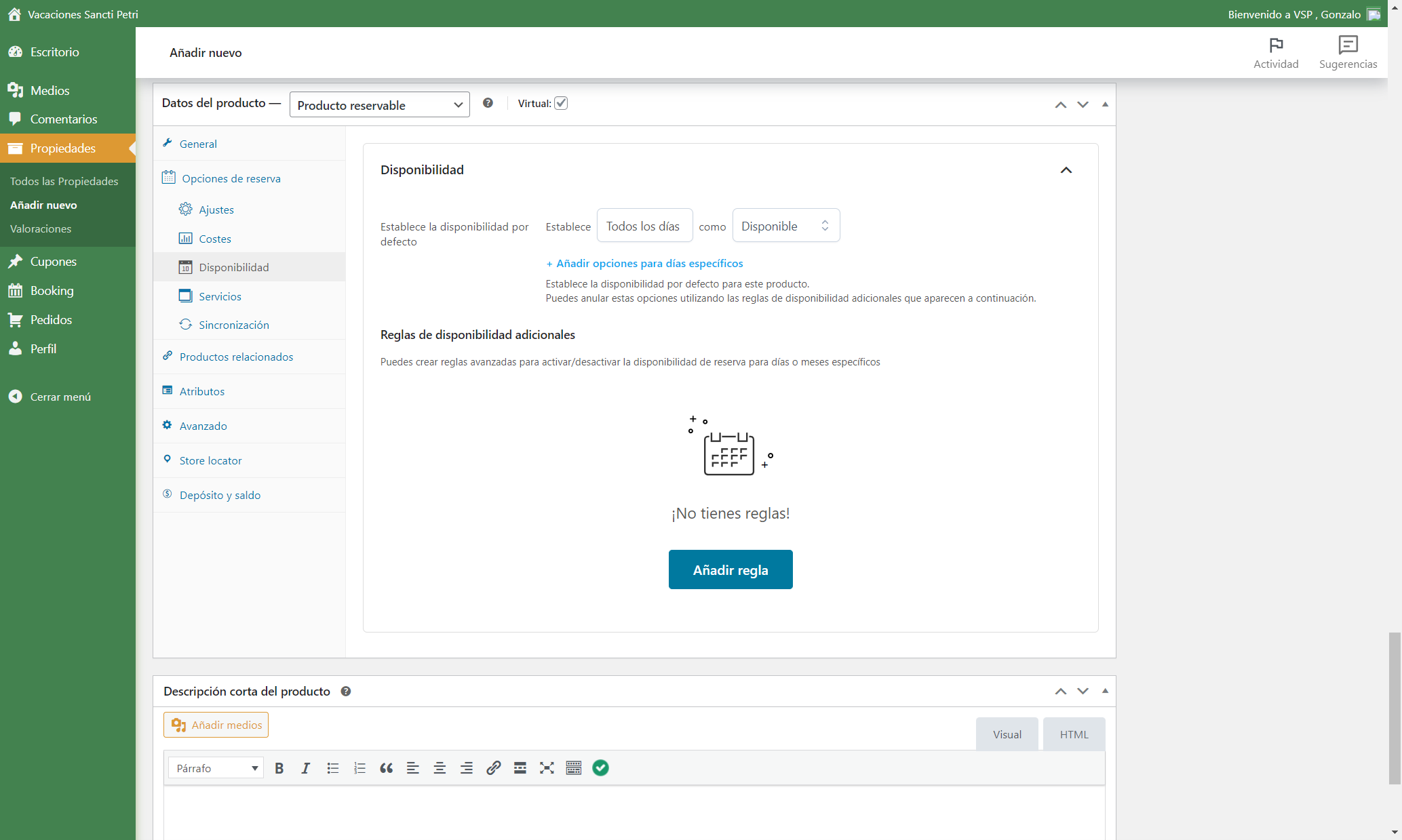
Task: Click help icon next to product type
Action: [488, 103]
